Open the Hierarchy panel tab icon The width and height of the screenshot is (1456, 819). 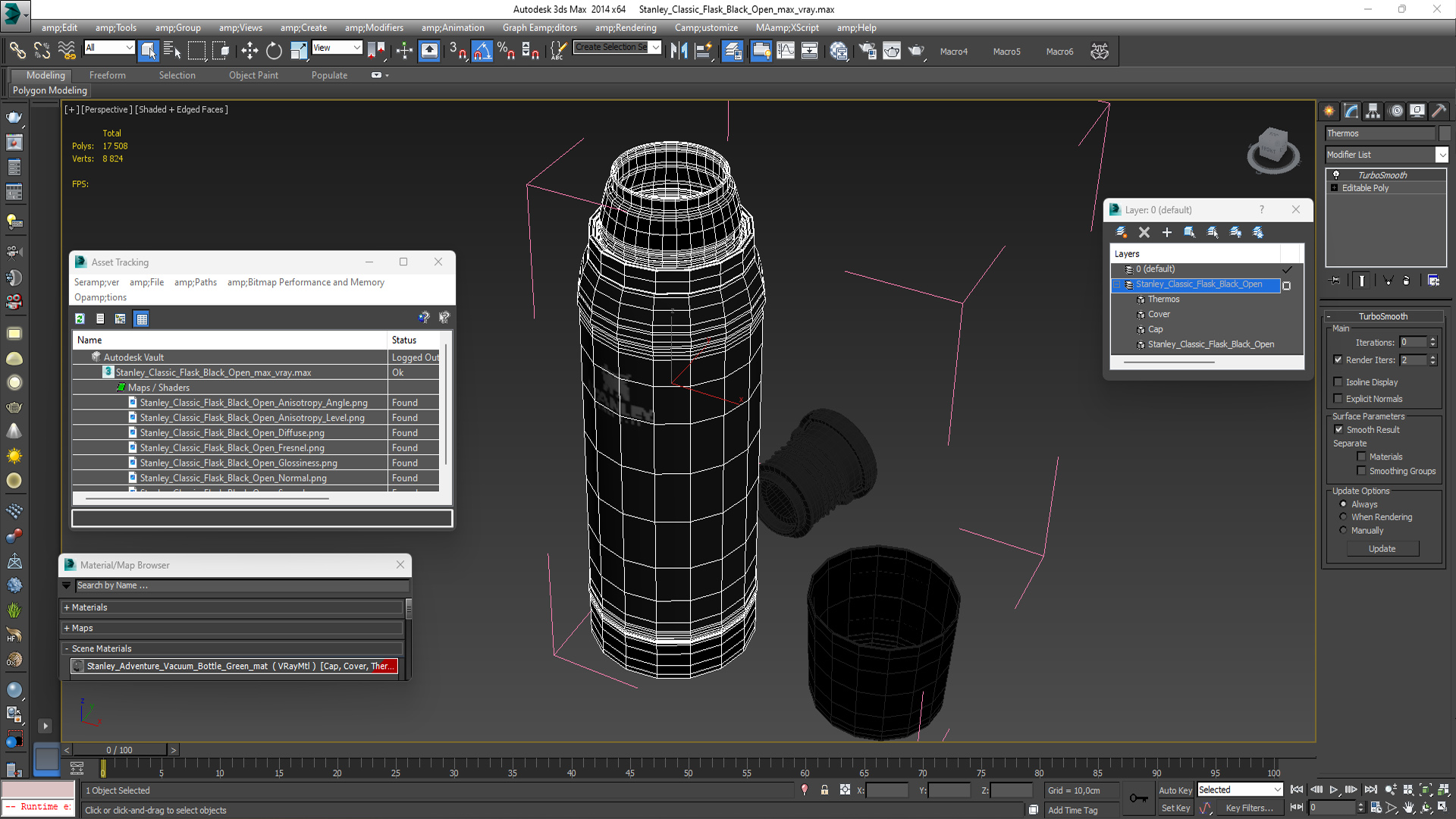pos(1373,111)
